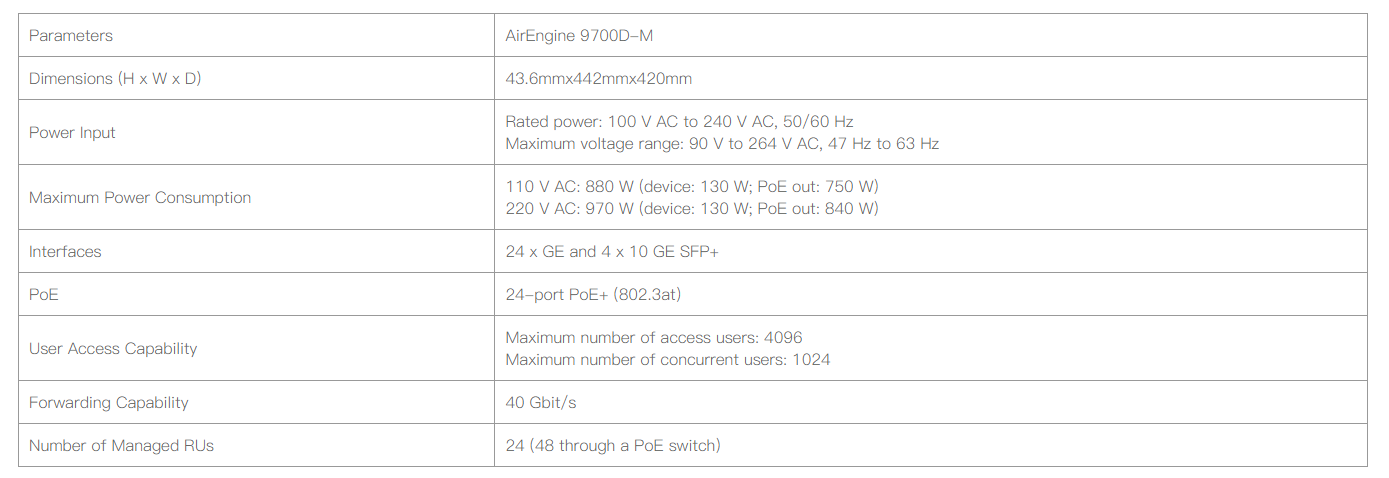Click the Rated power 100 V AC line
The height and width of the screenshot is (478, 1389).
pos(679,122)
